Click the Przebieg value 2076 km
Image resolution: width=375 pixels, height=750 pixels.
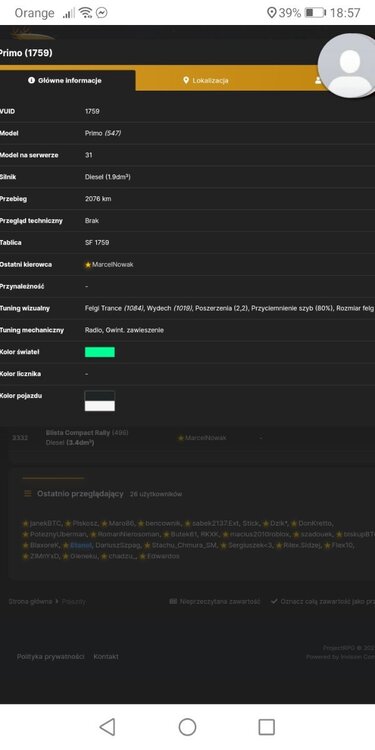click(x=98, y=199)
